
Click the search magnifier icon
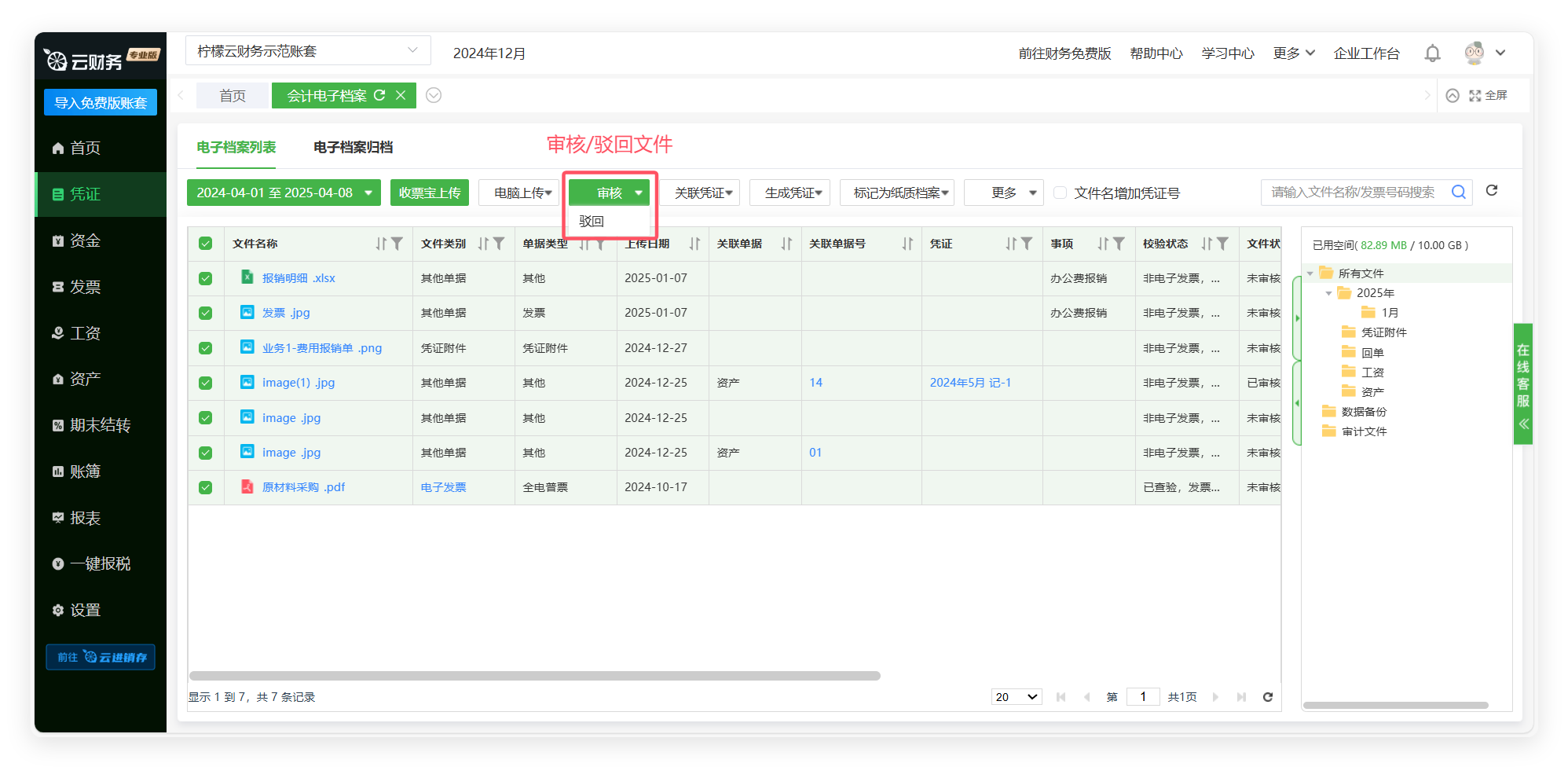point(1458,192)
